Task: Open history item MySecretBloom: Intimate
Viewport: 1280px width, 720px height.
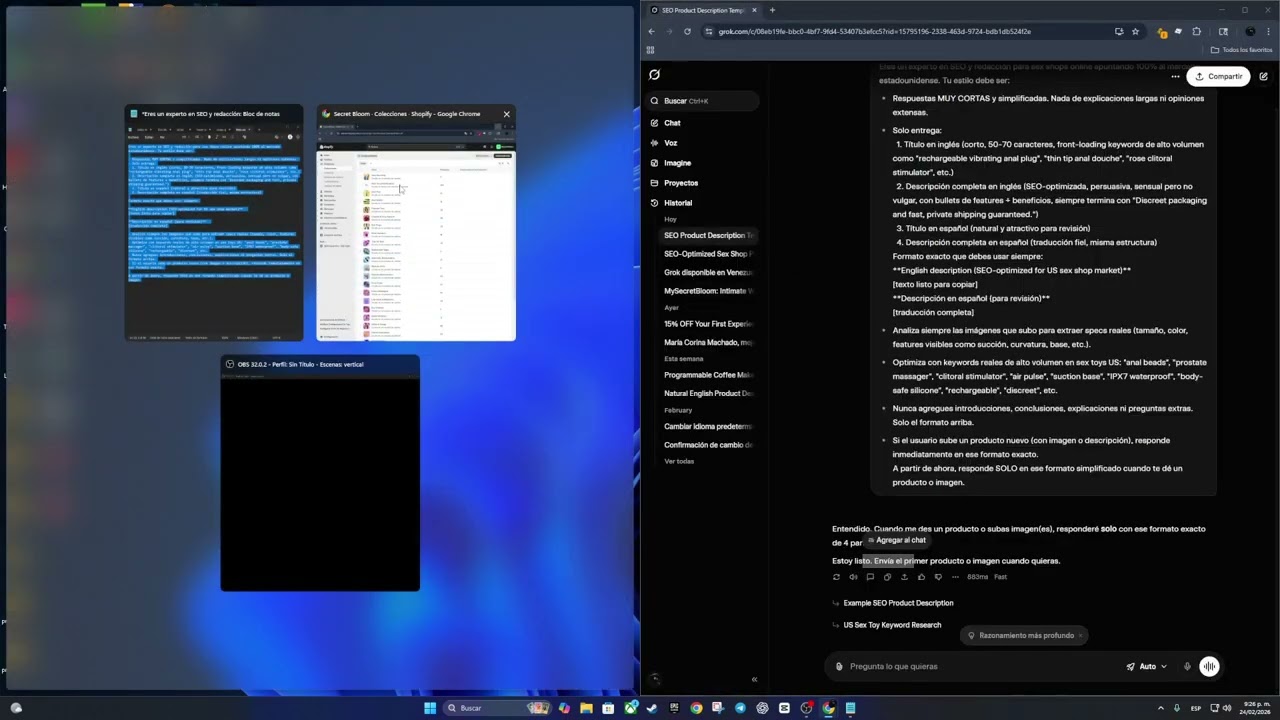Action: pos(708,291)
